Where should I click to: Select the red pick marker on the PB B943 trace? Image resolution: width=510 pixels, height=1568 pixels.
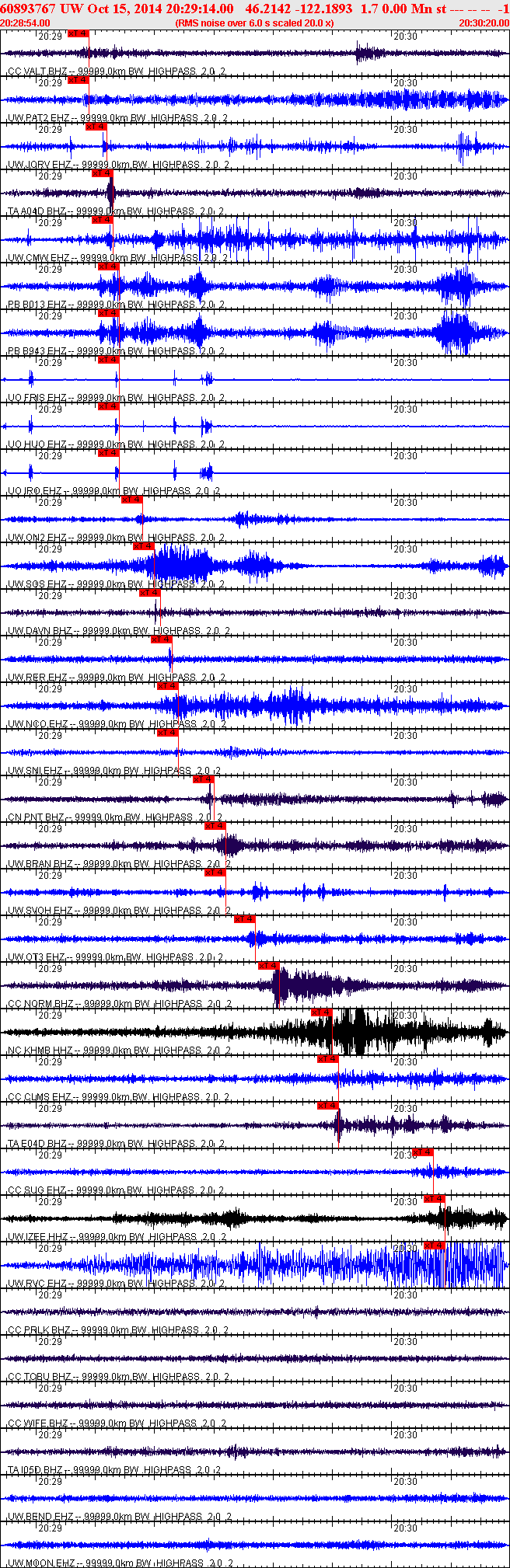click(108, 313)
